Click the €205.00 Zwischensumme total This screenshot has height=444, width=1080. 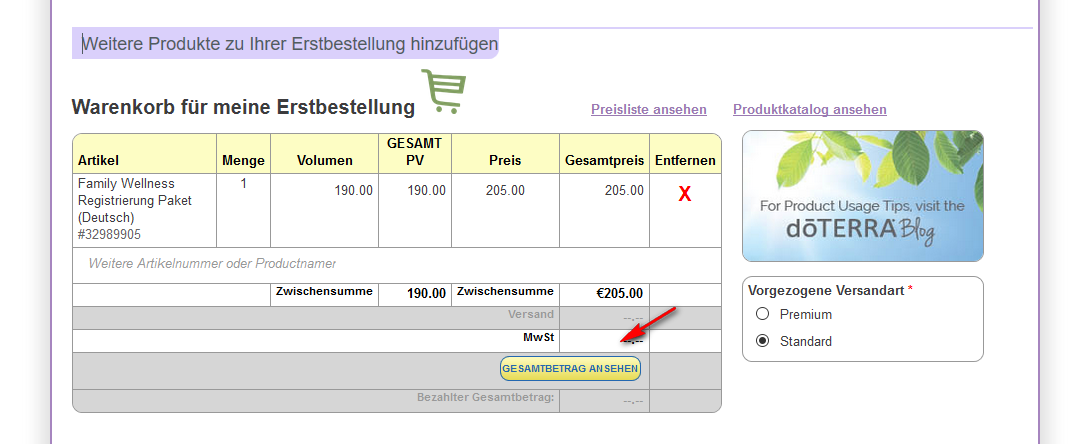click(x=619, y=294)
